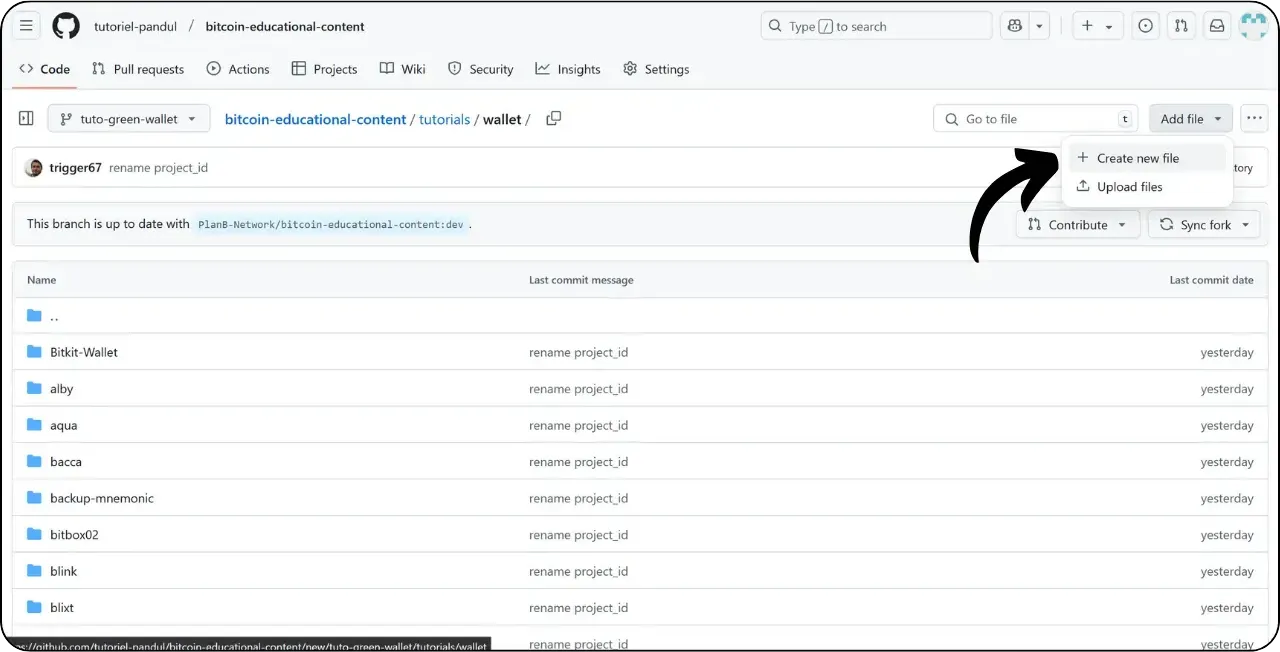
Task: Open the global navigation hamburger menu
Action: coord(25,25)
